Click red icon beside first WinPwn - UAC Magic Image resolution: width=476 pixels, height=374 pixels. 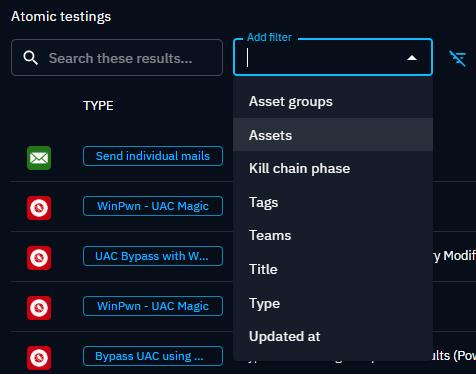point(39,208)
